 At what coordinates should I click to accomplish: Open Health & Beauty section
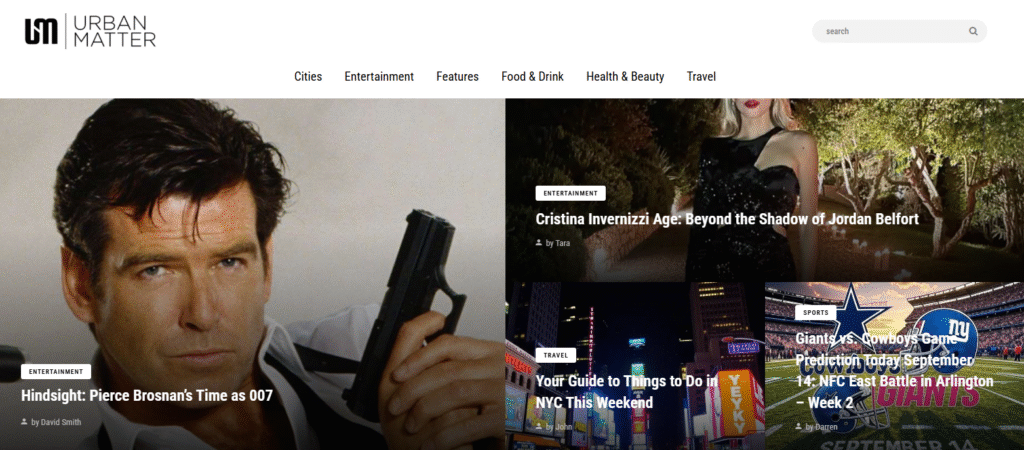pos(625,76)
